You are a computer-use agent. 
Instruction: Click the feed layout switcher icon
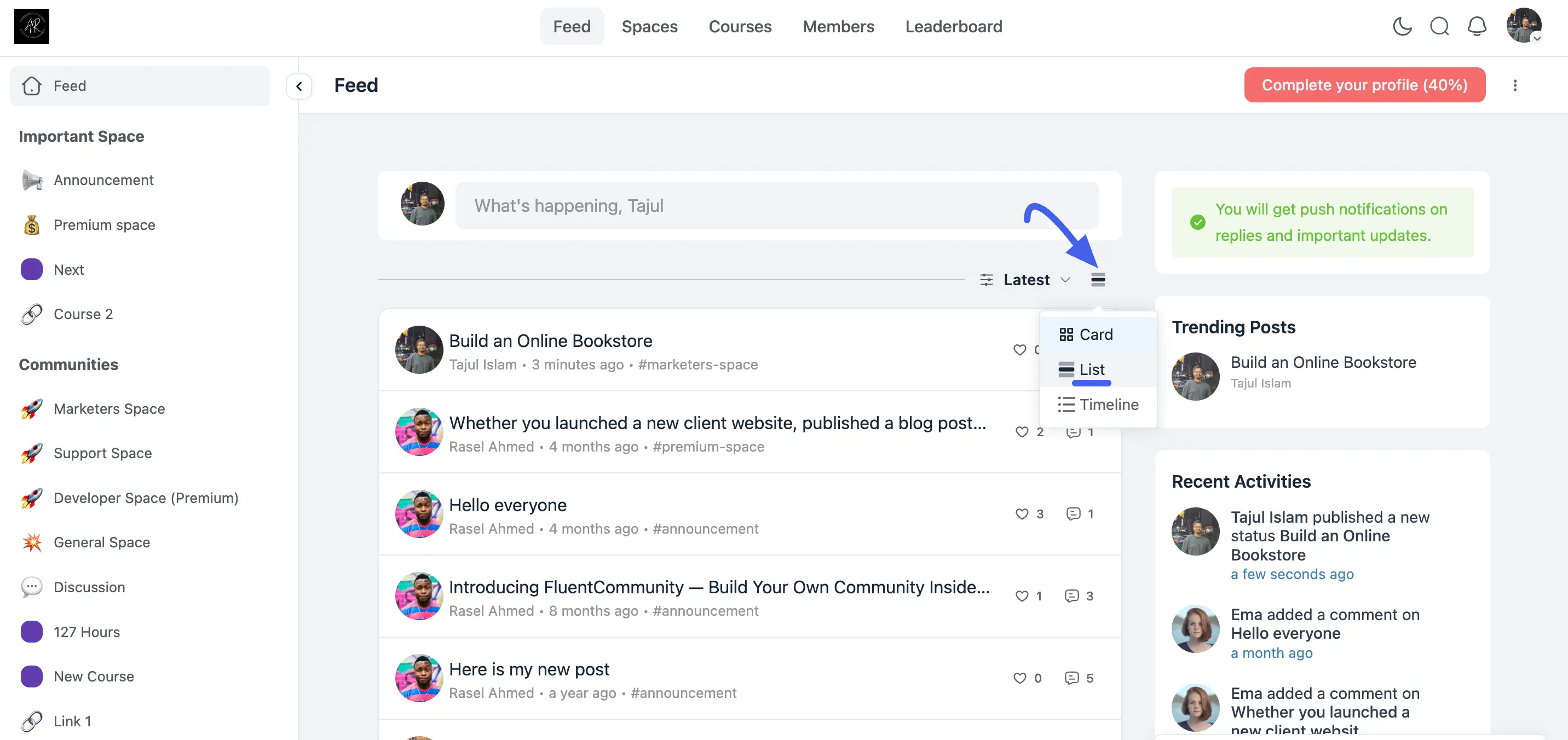point(1098,279)
